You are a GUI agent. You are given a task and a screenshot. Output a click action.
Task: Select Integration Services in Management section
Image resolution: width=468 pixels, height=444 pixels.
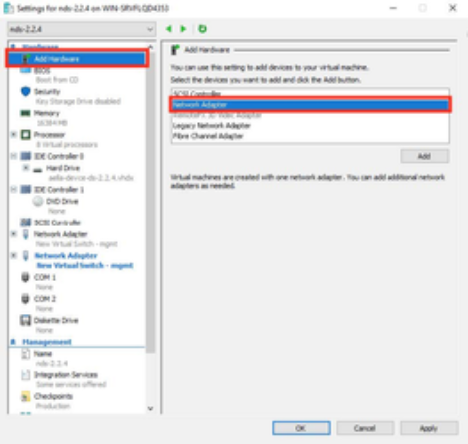(66, 375)
